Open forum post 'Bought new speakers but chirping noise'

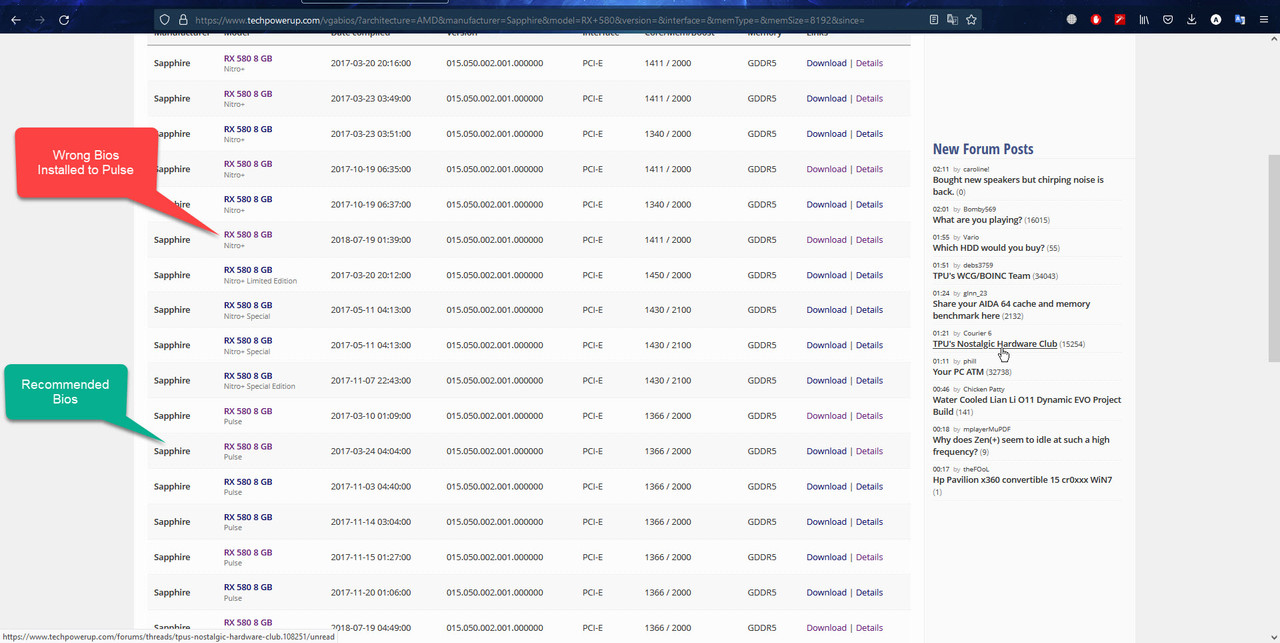click(1018, 185)
